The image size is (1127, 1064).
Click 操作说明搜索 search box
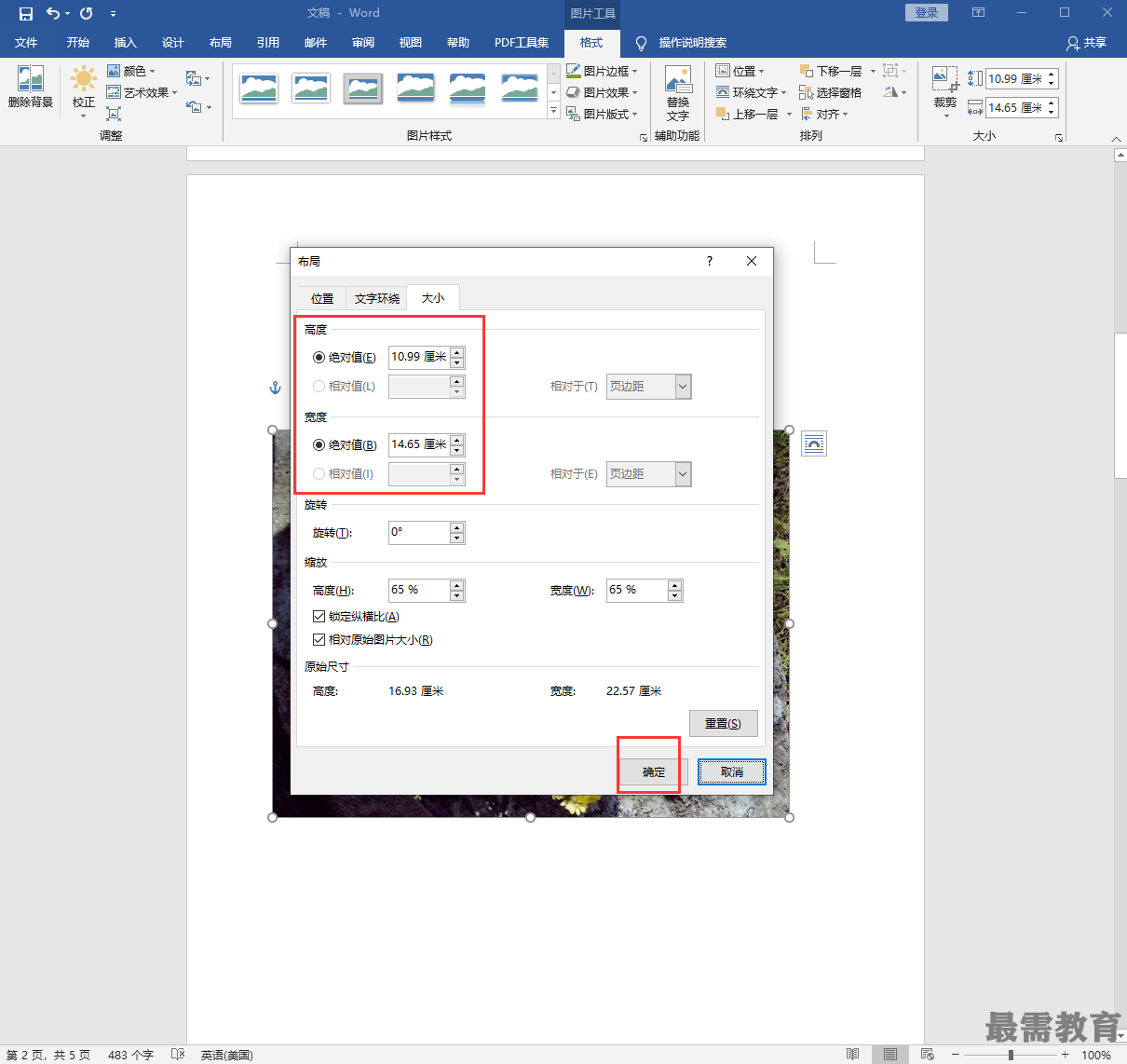pyautogui.click(x=692, y=43)
